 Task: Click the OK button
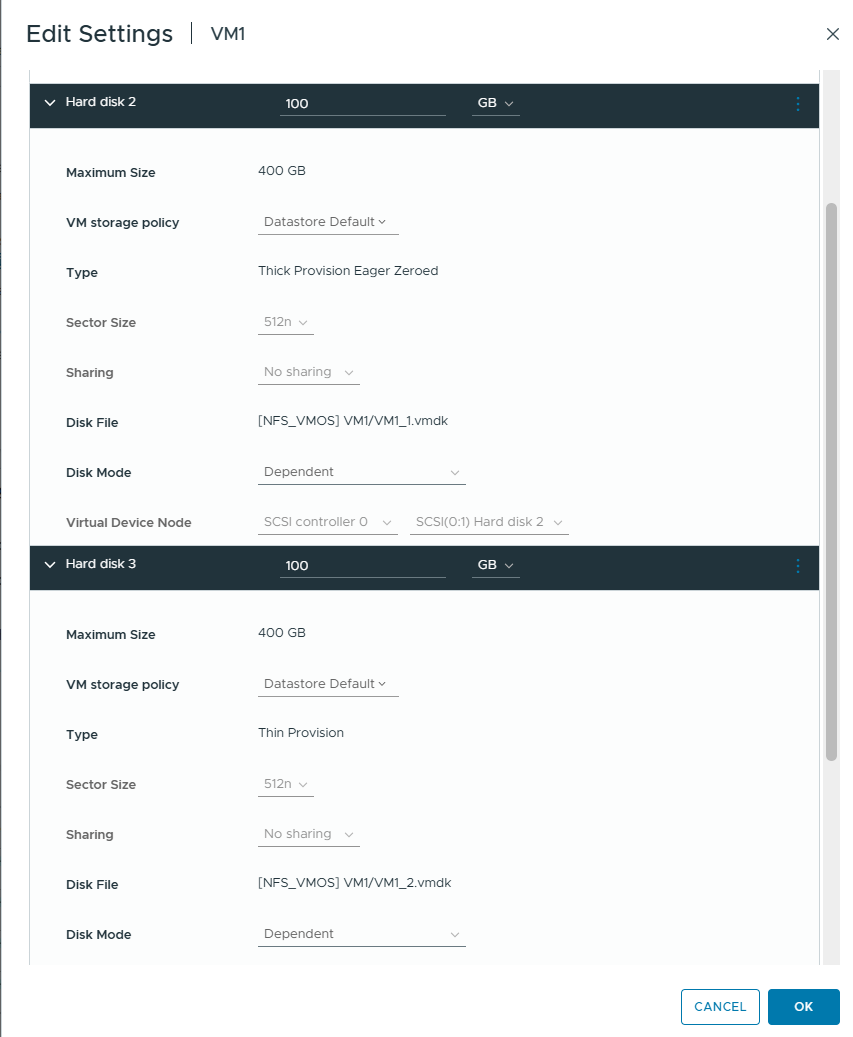pos(803,1007)
